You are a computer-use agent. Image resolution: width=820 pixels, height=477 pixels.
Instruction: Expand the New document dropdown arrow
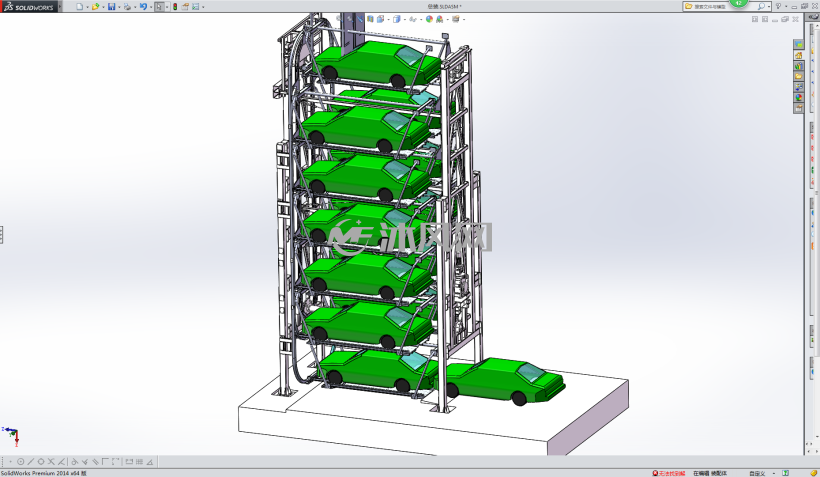pos(87,7)
